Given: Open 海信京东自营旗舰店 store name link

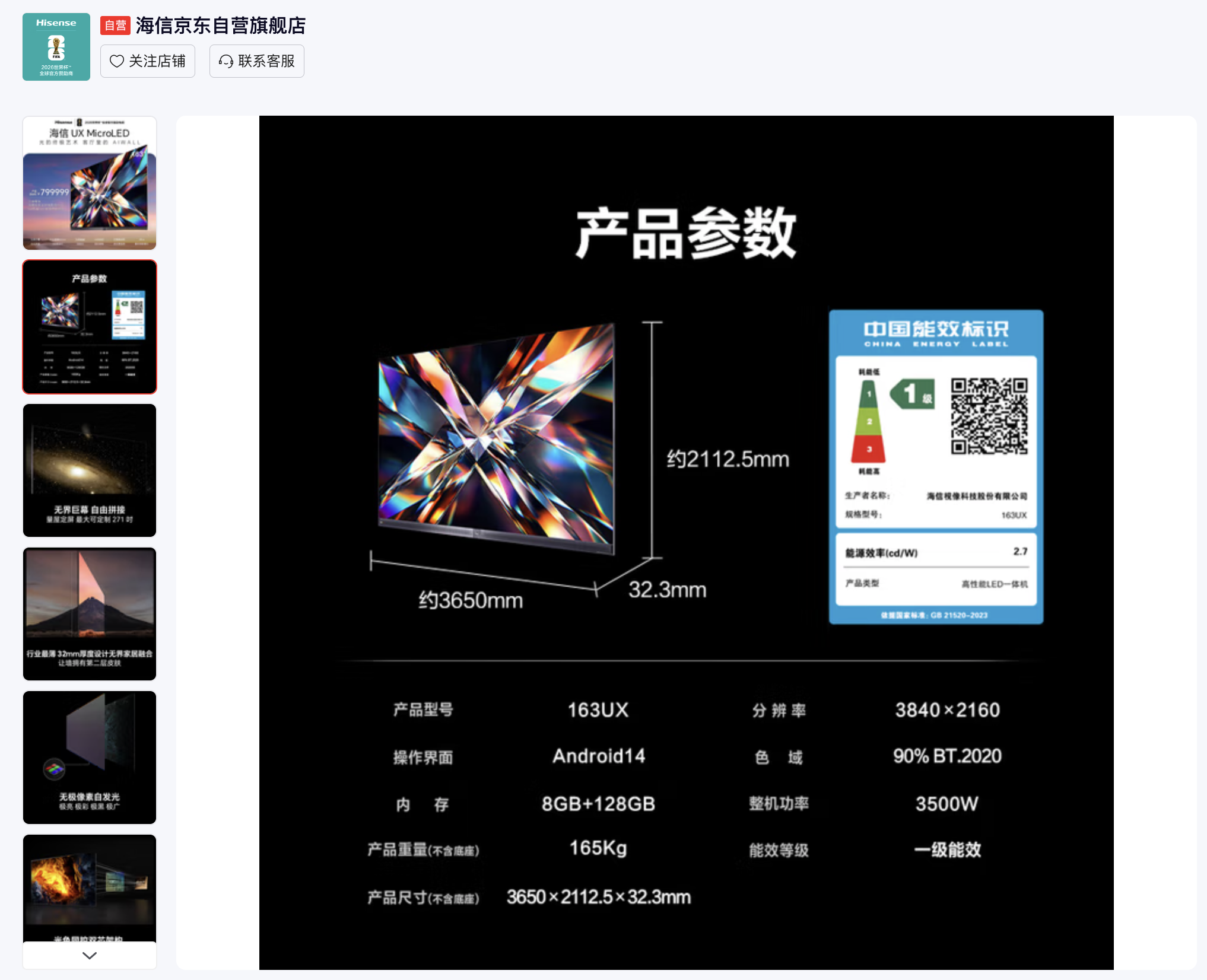Looking at the screenshot, I should (x=221, y=26).
